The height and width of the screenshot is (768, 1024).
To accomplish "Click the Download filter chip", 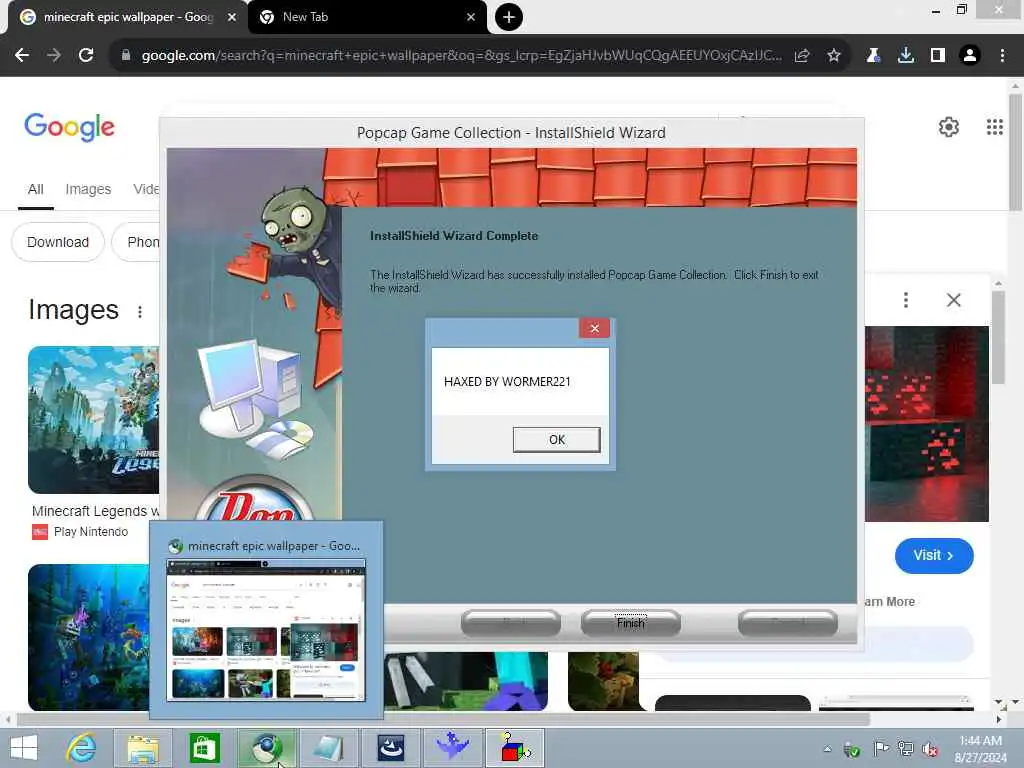I will (57, 242).
